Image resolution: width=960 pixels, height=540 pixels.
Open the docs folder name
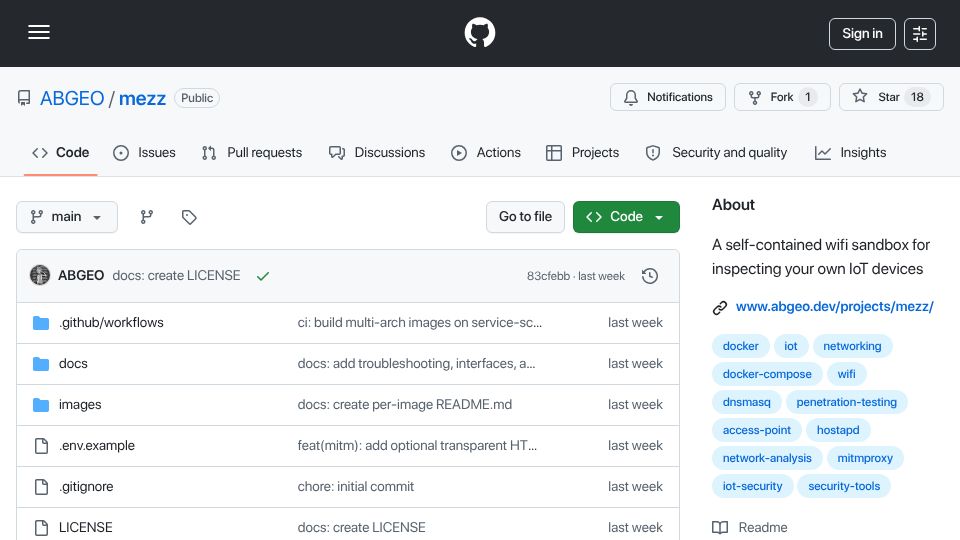73,364
